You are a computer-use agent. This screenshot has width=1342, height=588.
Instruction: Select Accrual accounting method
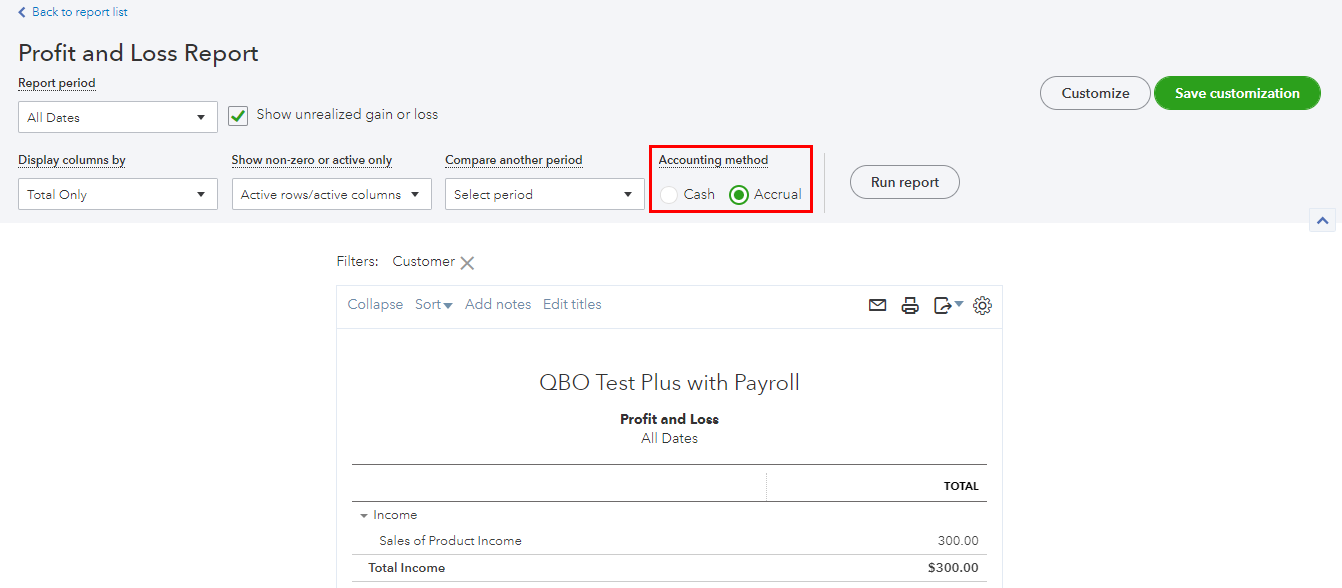coord(739,195)
